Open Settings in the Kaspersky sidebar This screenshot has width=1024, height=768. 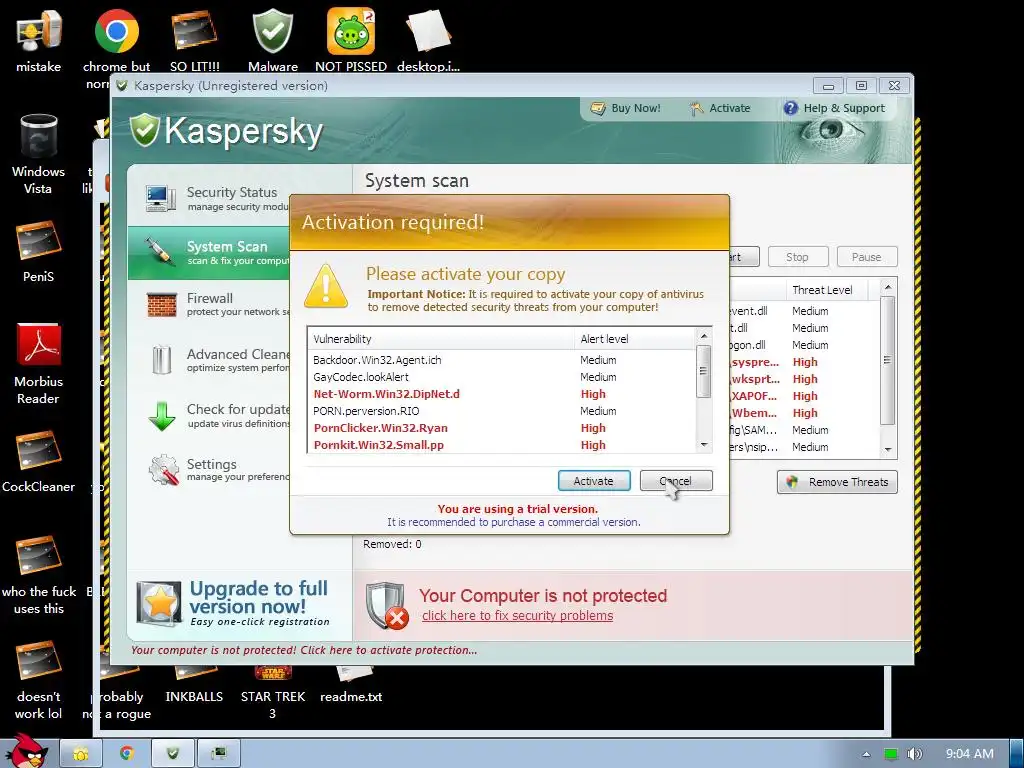pos(209,470)
